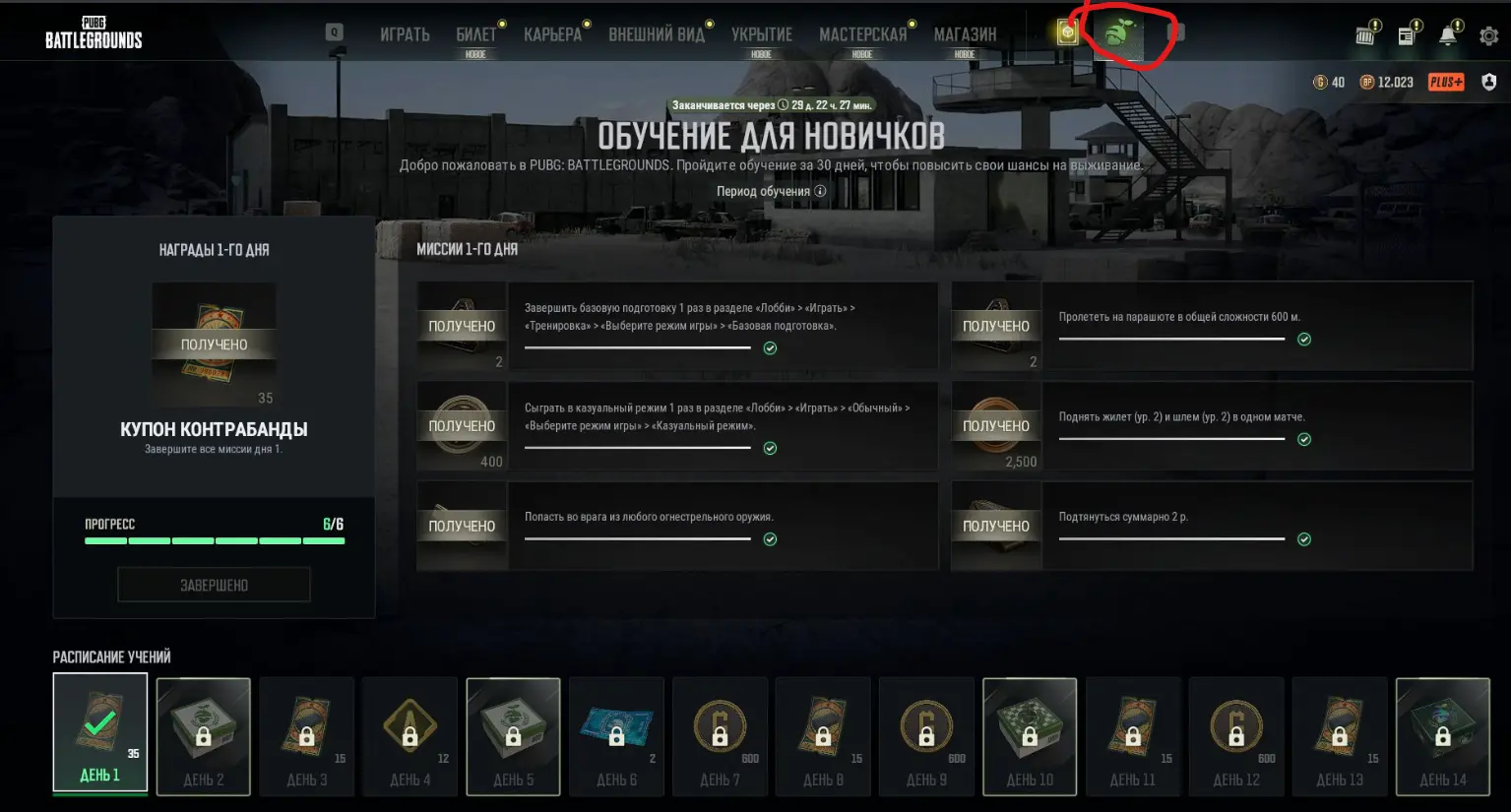Click the text 'Попасть во врага из любого огнестрельного оружия.'
Viewport: 1511px width, 812px height.
point(649,517)
